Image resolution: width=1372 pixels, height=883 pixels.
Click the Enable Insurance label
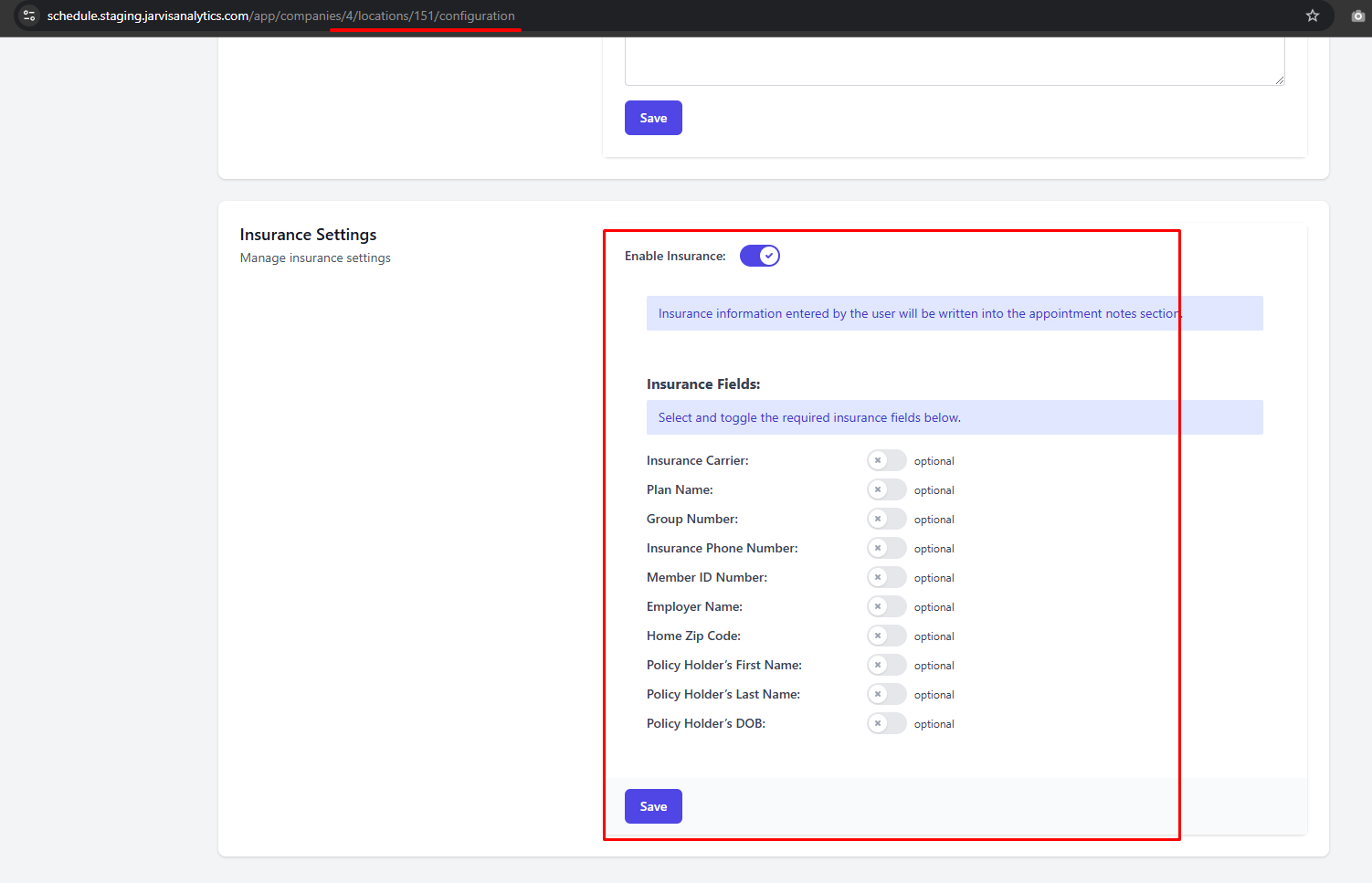[x=675, y=257]
